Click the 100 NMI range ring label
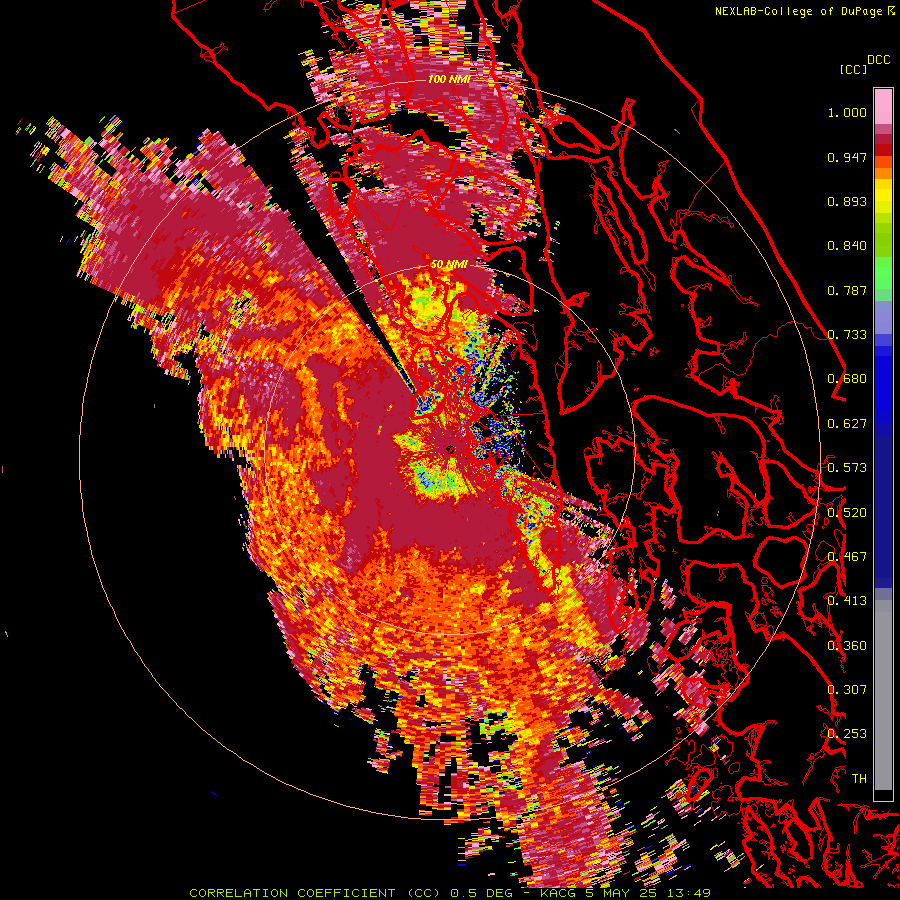 click(449, 79)
